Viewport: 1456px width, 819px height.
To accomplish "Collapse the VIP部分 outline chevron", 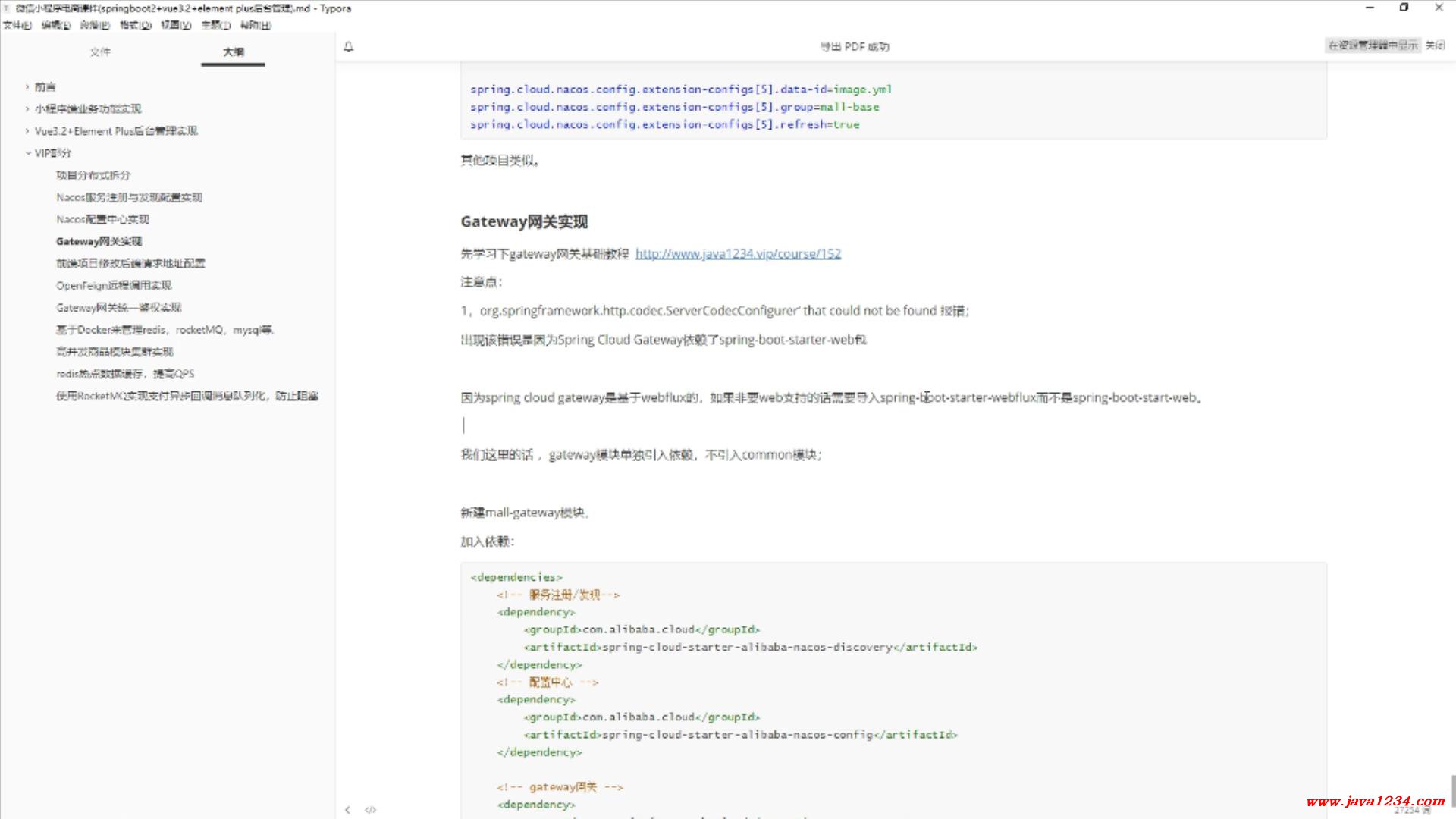I will pos(28,153).
